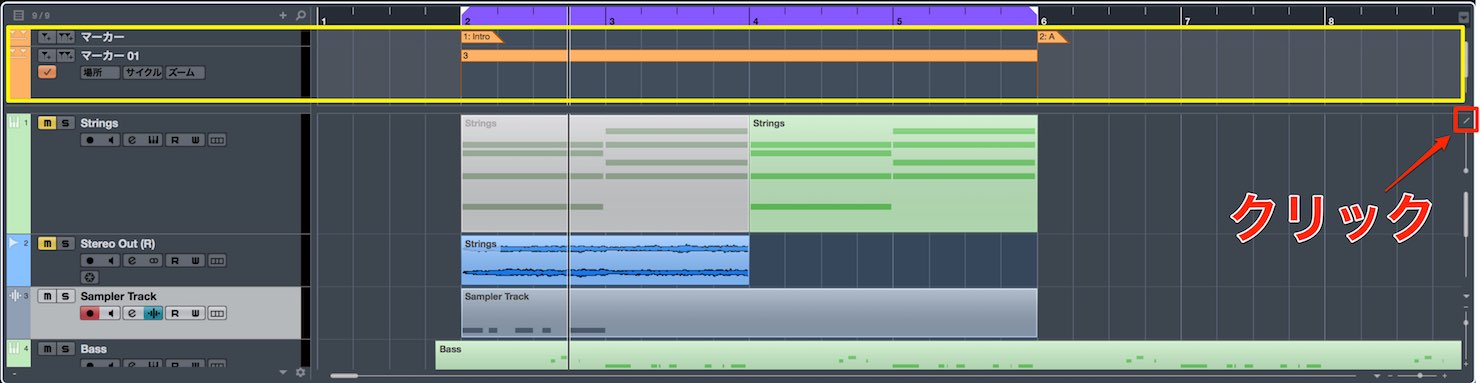The image size is (1480, 383).
Task: Open Edit Channel Settings for Strings
Action: (x=132, y=140)
